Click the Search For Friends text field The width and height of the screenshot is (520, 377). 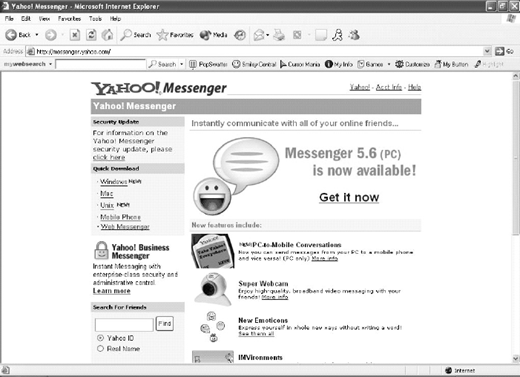(x=124, y=325)
